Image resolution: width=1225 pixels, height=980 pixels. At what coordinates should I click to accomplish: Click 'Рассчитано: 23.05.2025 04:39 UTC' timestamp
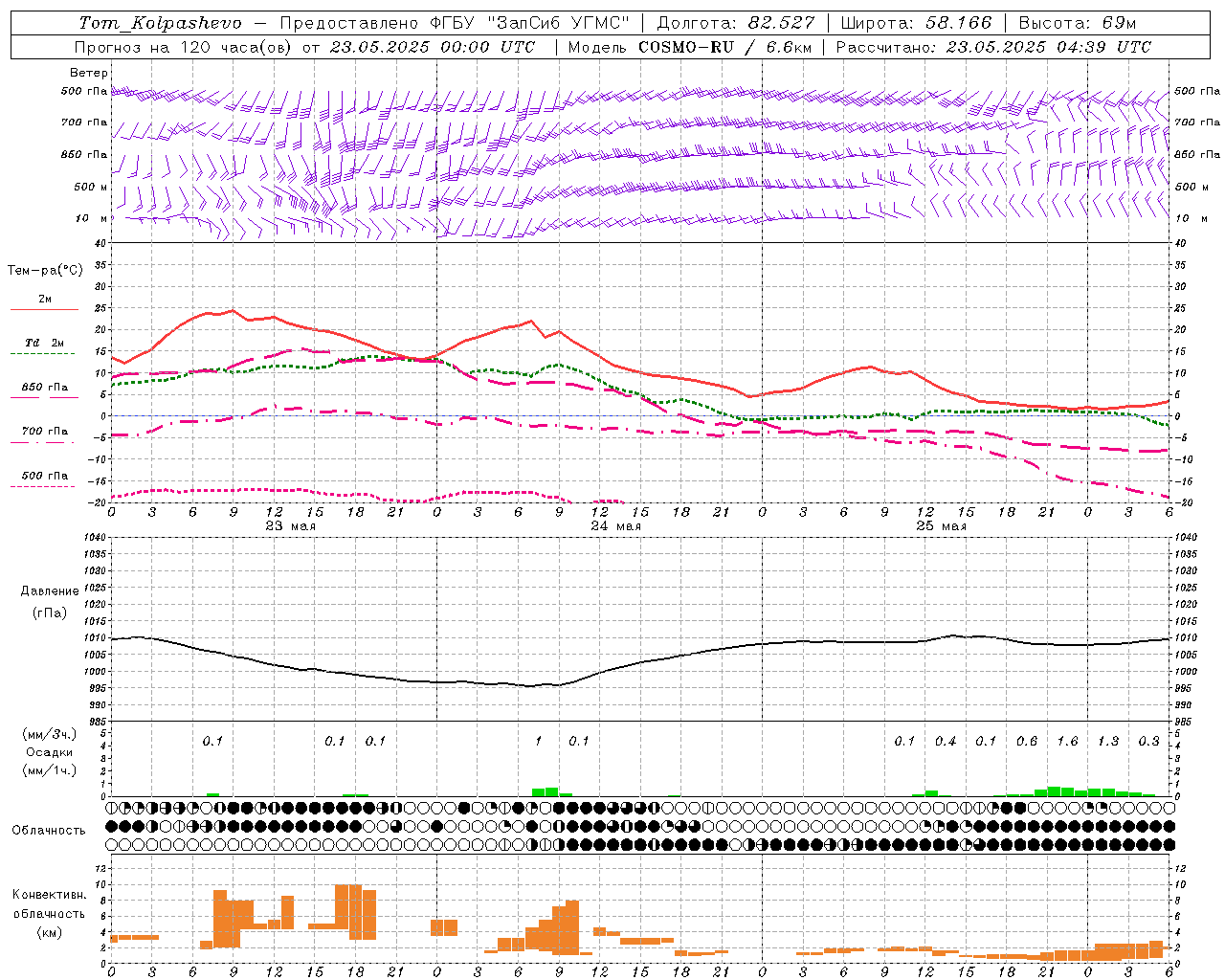pyautogui.click(x=993, y=47)
